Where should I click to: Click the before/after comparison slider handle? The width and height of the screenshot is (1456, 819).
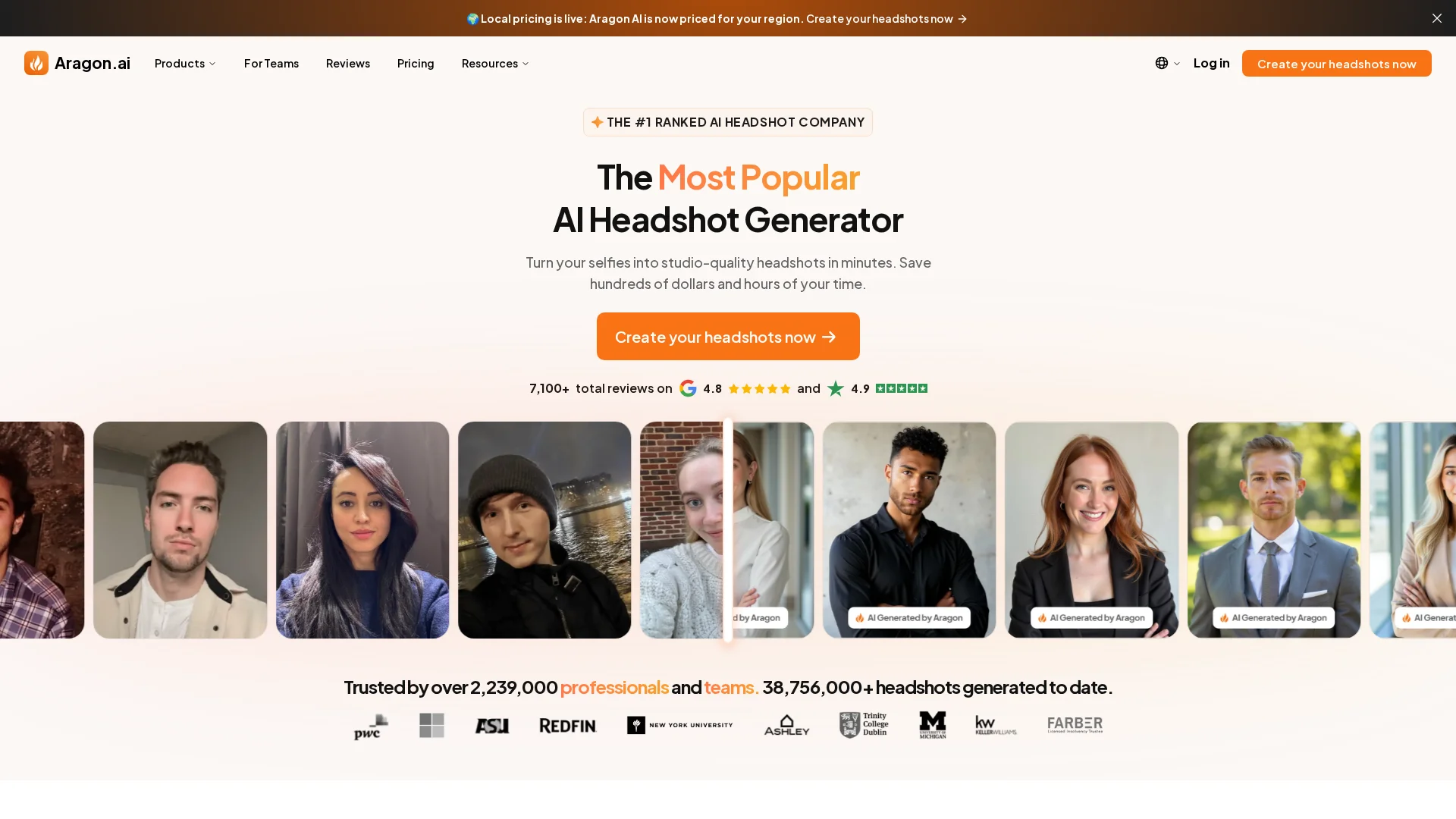(727, 529)
